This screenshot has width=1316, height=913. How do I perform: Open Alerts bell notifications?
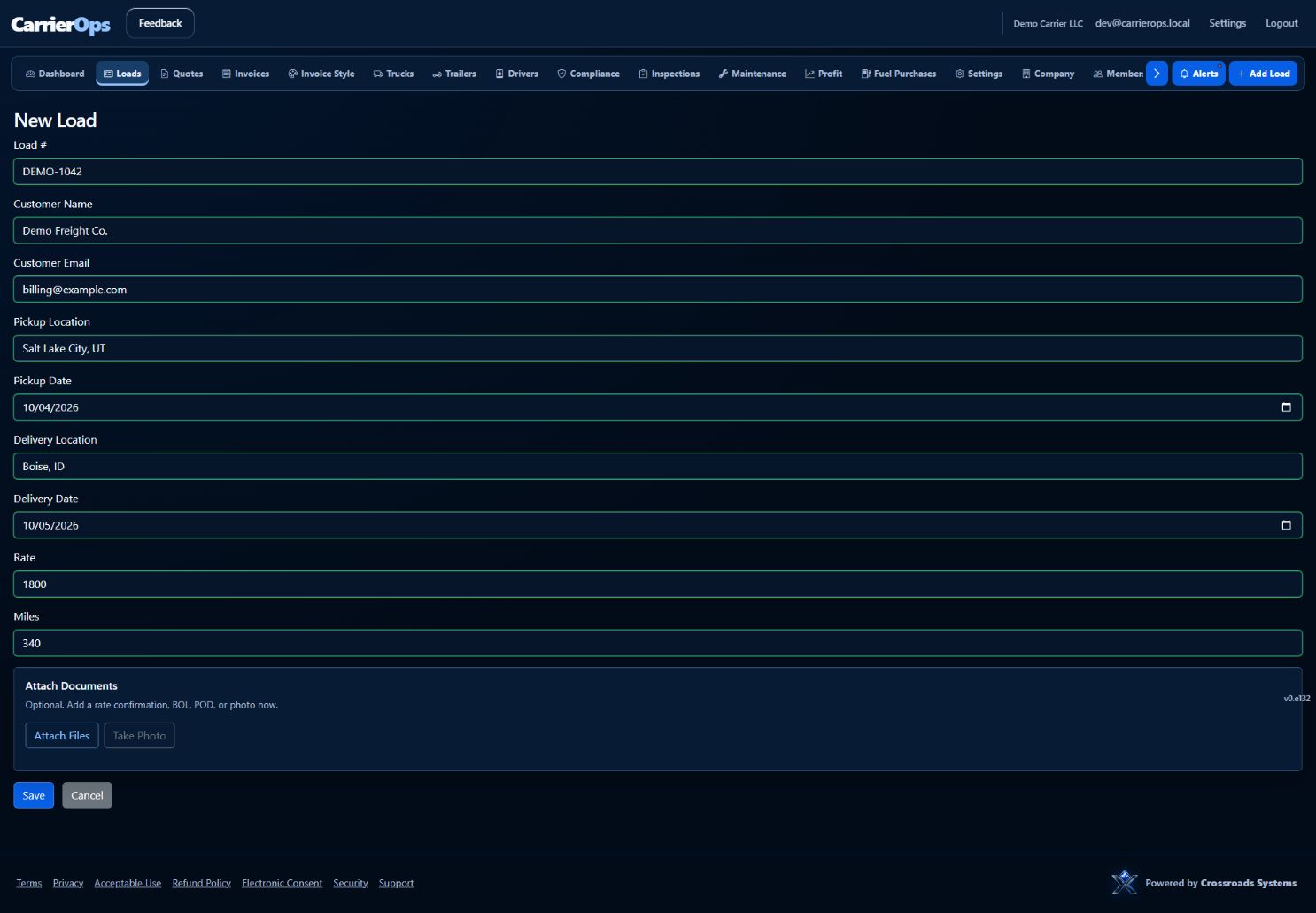pyautogui.click(x=1198, y=74)
